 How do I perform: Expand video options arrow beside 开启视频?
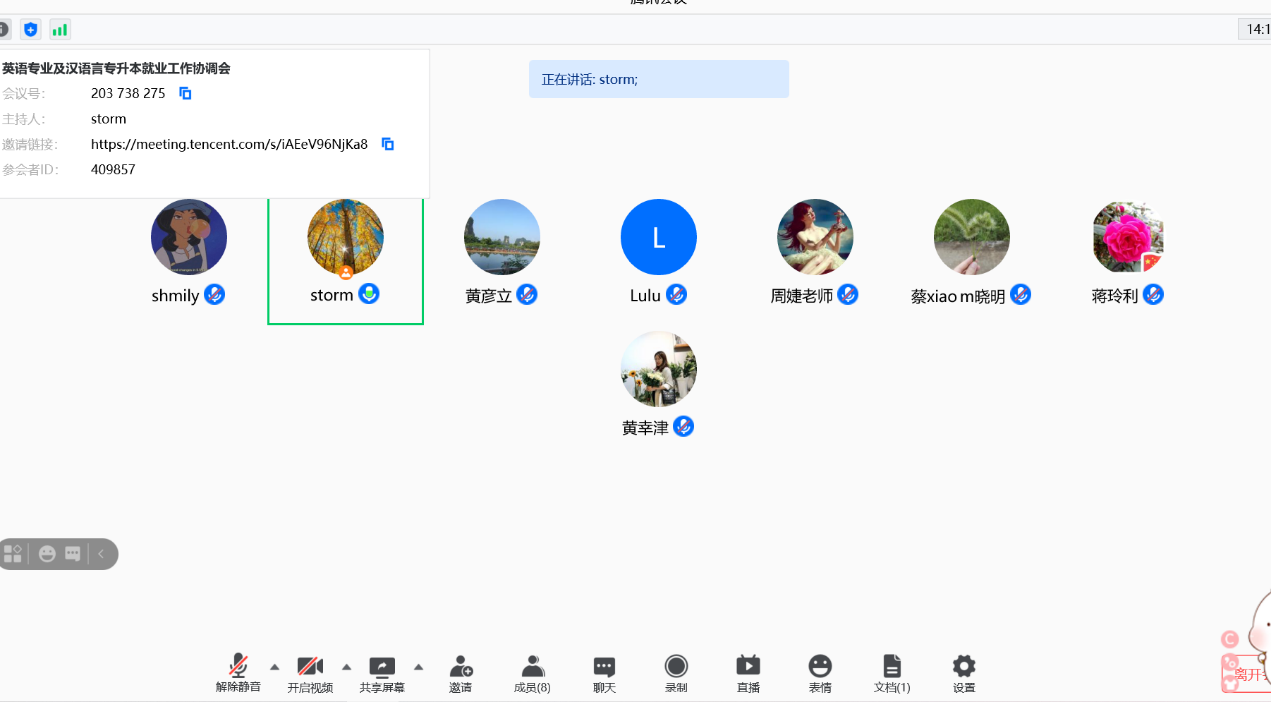point(347,667)
